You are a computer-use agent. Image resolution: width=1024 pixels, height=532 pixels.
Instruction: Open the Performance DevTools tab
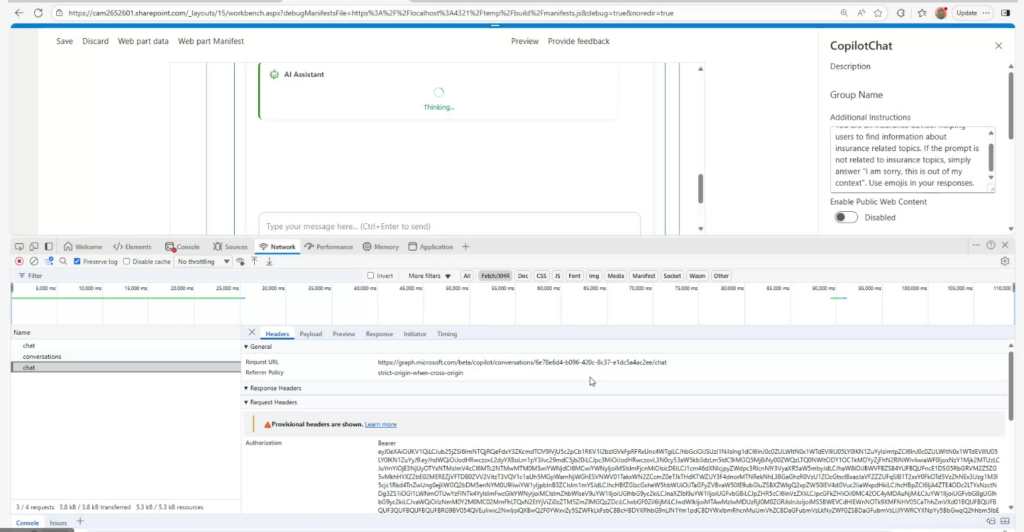click(x=329, y=246)
